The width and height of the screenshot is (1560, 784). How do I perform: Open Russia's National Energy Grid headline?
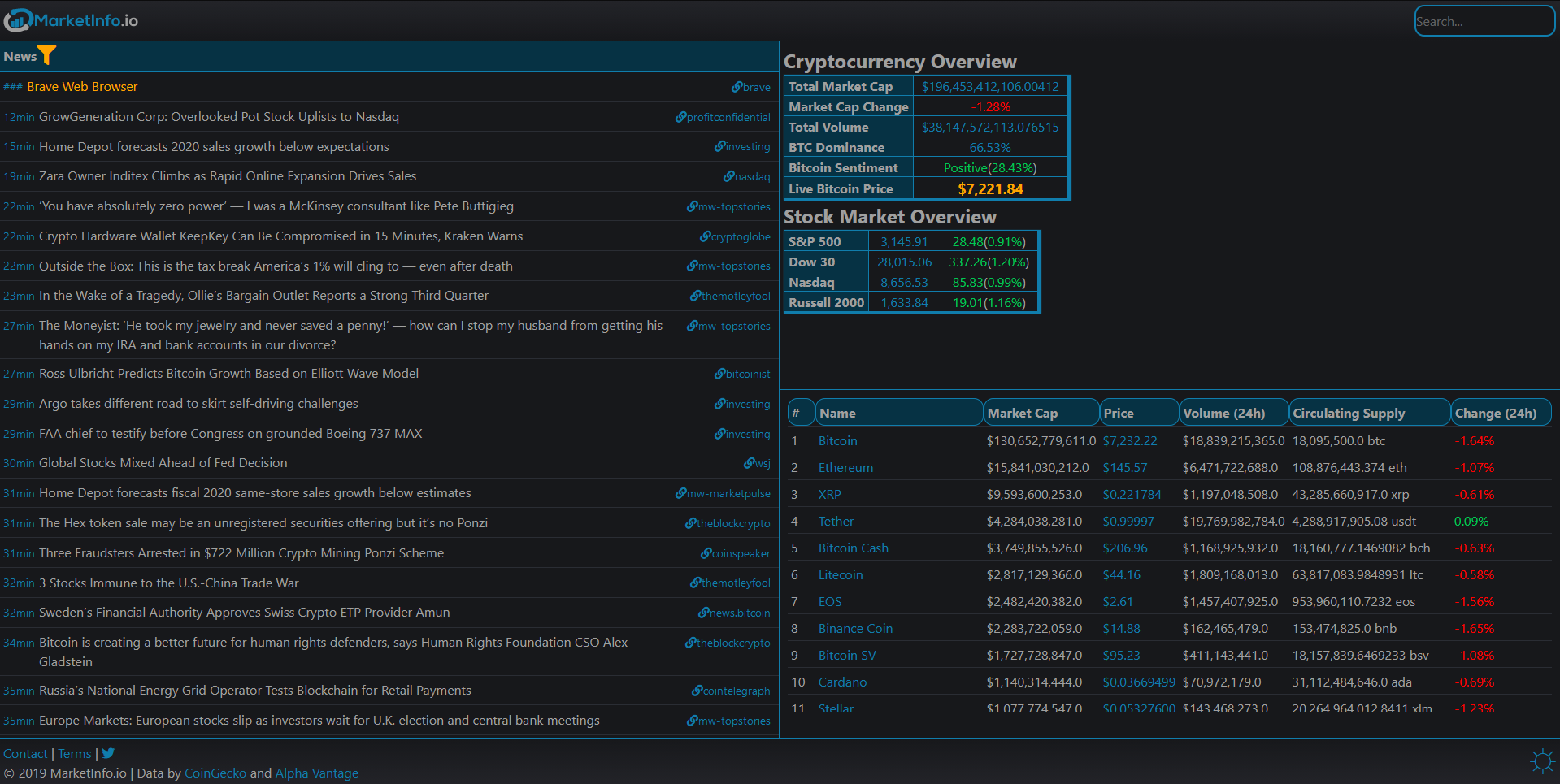(x=255, y=690)
